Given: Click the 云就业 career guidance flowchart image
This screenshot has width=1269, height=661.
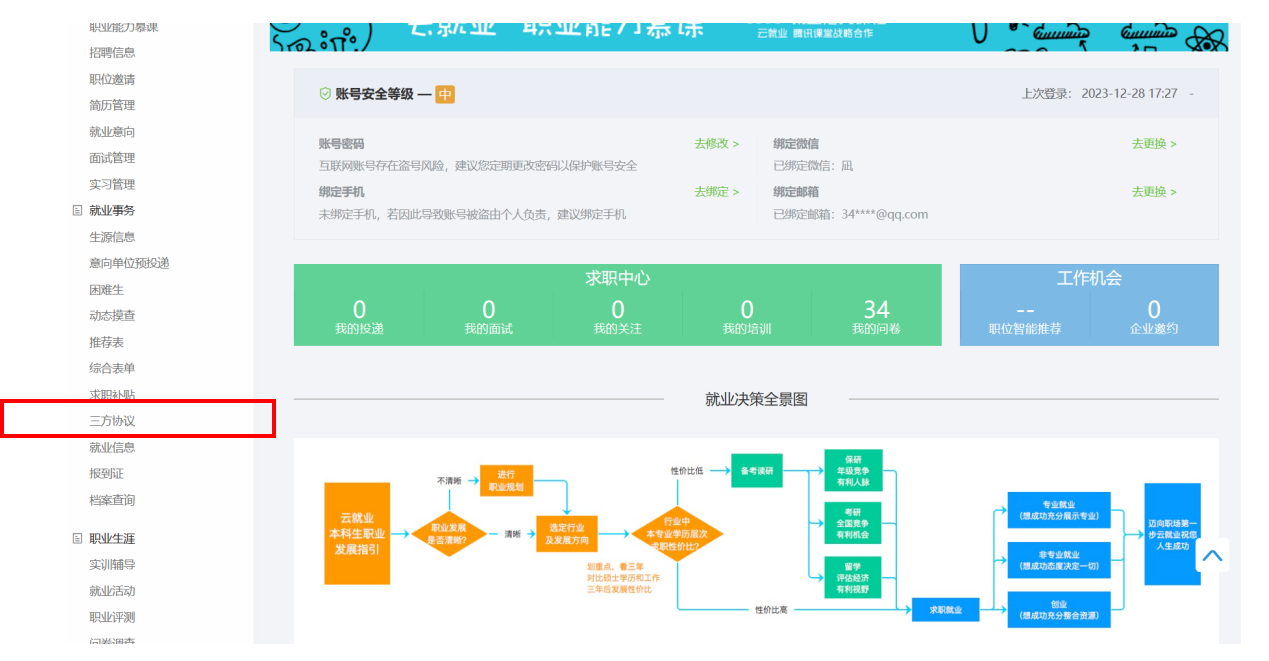Looking at the screenshot, I should (x=756, y=540).
